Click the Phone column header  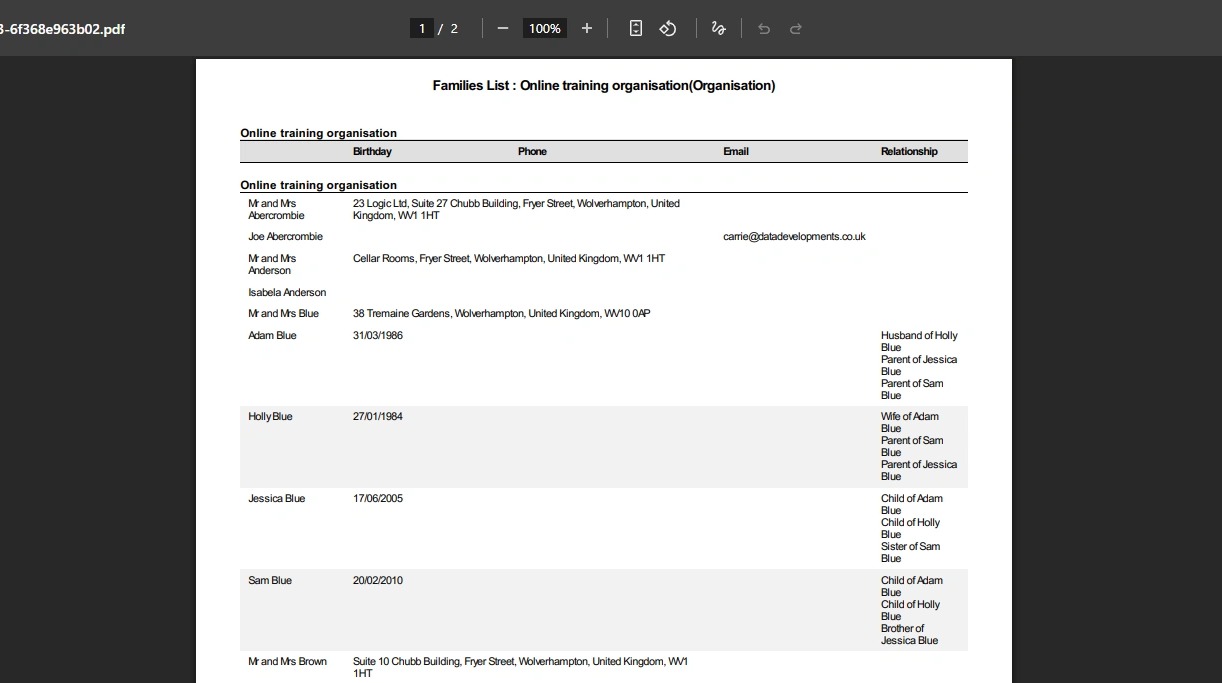pos(532,151)
